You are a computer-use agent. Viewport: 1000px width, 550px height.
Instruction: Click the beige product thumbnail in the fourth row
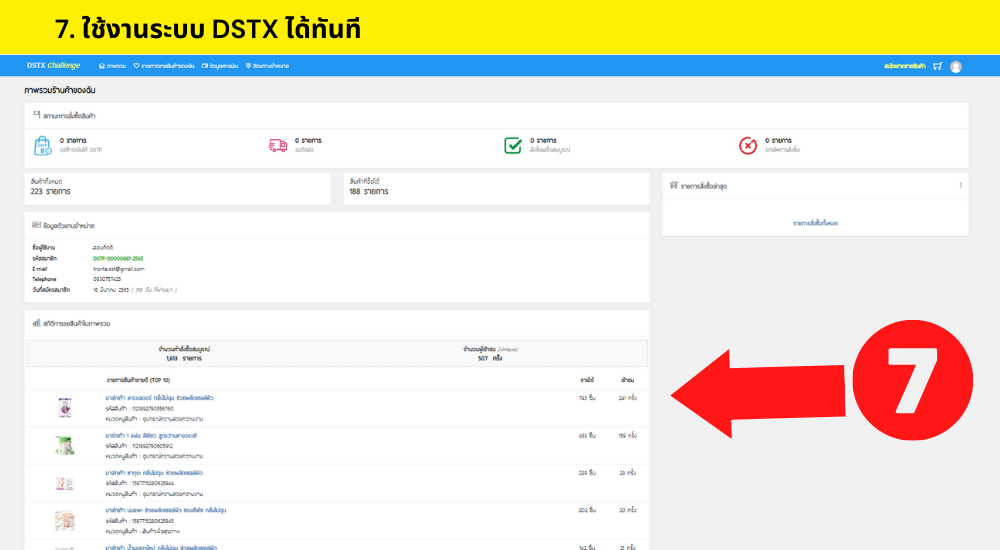click(x=64, y=520)
